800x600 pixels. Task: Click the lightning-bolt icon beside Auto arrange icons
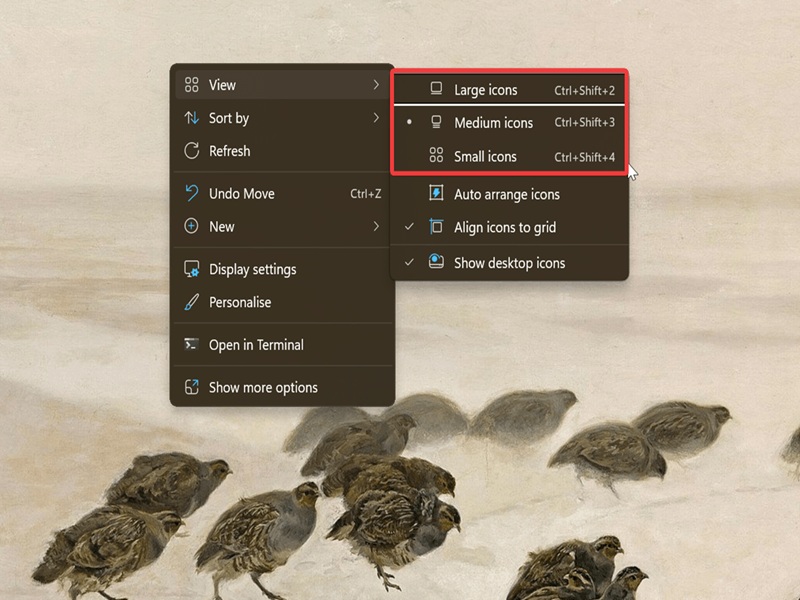(436, 193)
